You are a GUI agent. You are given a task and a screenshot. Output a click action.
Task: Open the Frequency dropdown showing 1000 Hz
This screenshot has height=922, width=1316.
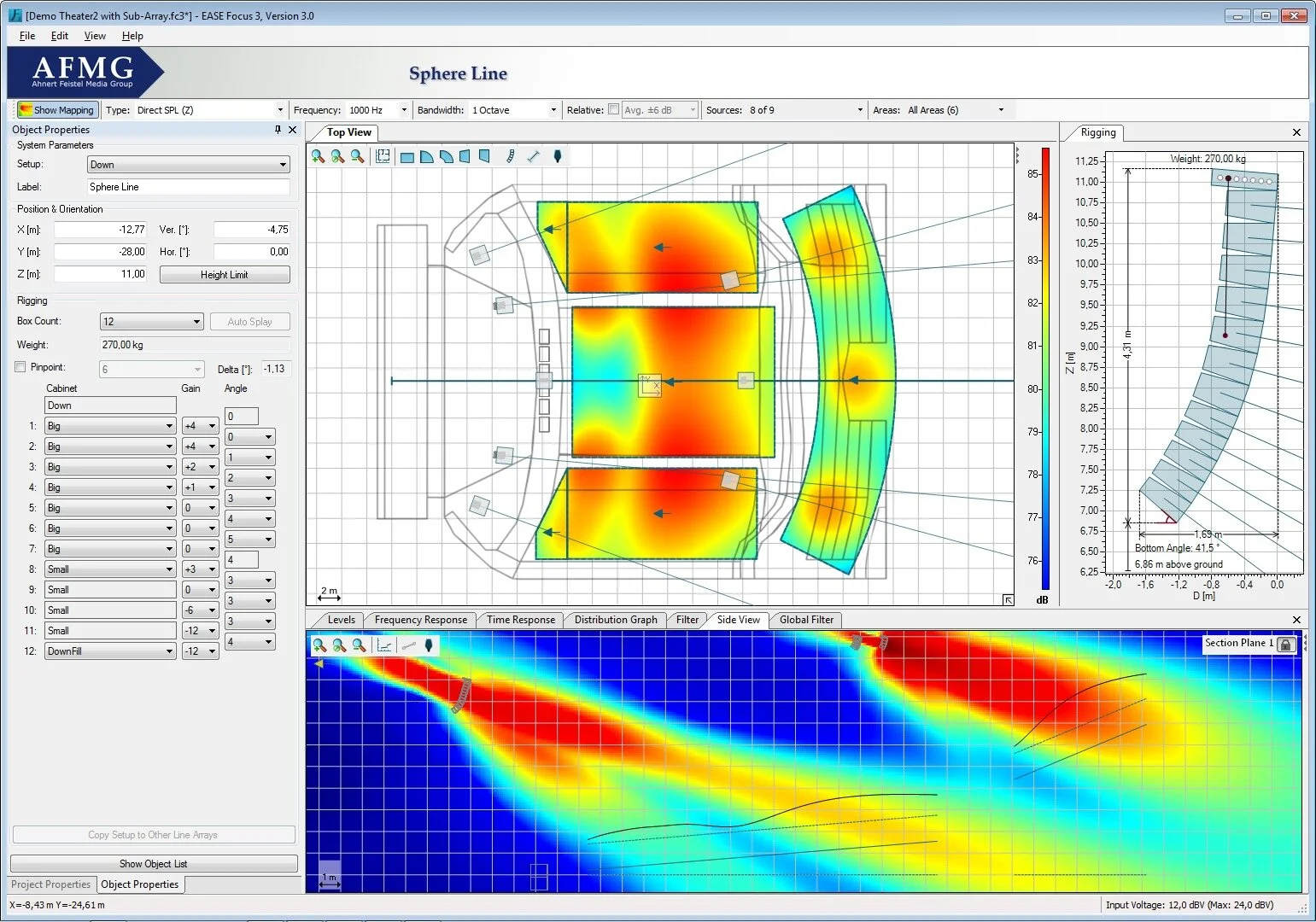pyautogui.click(x=401, y=109)
